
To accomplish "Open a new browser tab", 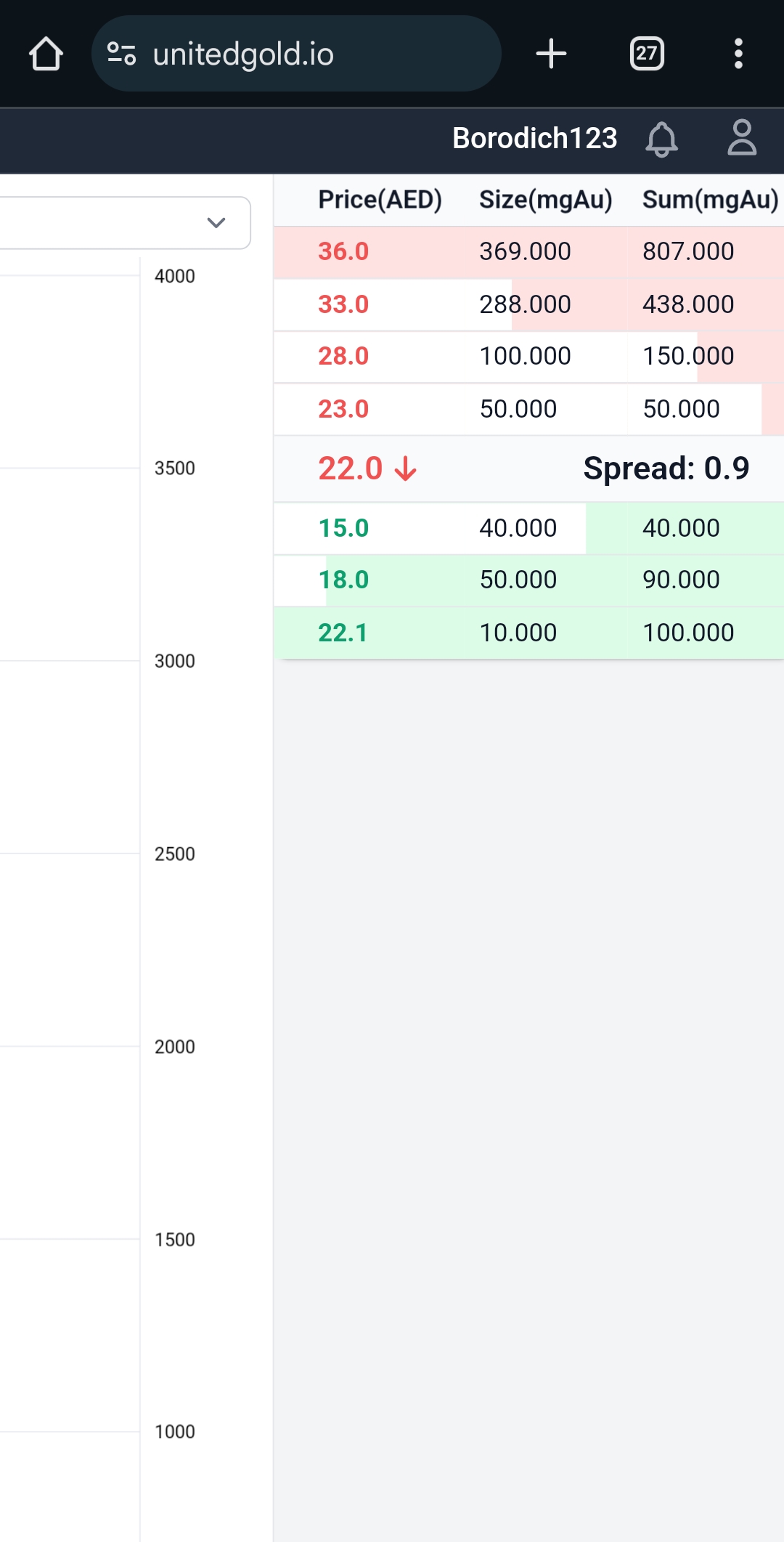I will coord(551,54).
